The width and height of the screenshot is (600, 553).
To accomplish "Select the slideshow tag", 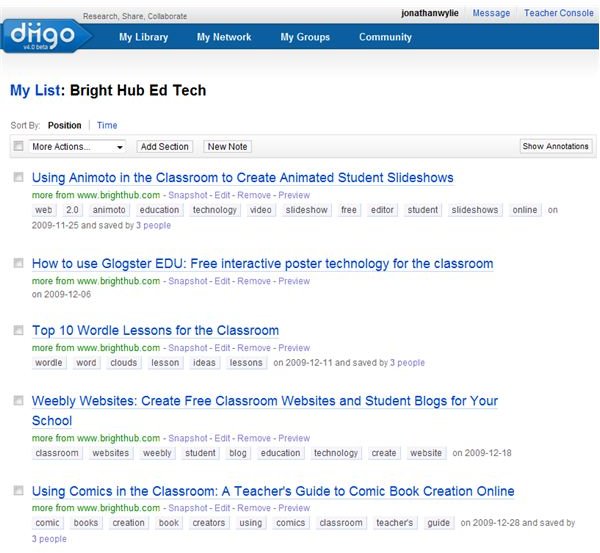I will (x=307, y=210).
